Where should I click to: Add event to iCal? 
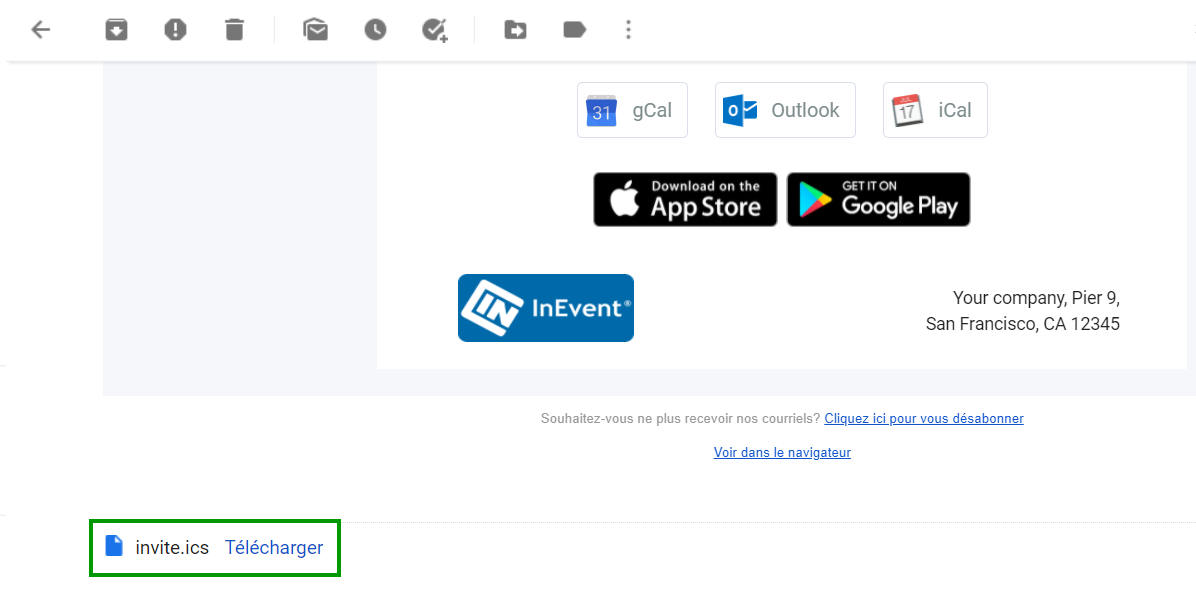pos(935,110)
